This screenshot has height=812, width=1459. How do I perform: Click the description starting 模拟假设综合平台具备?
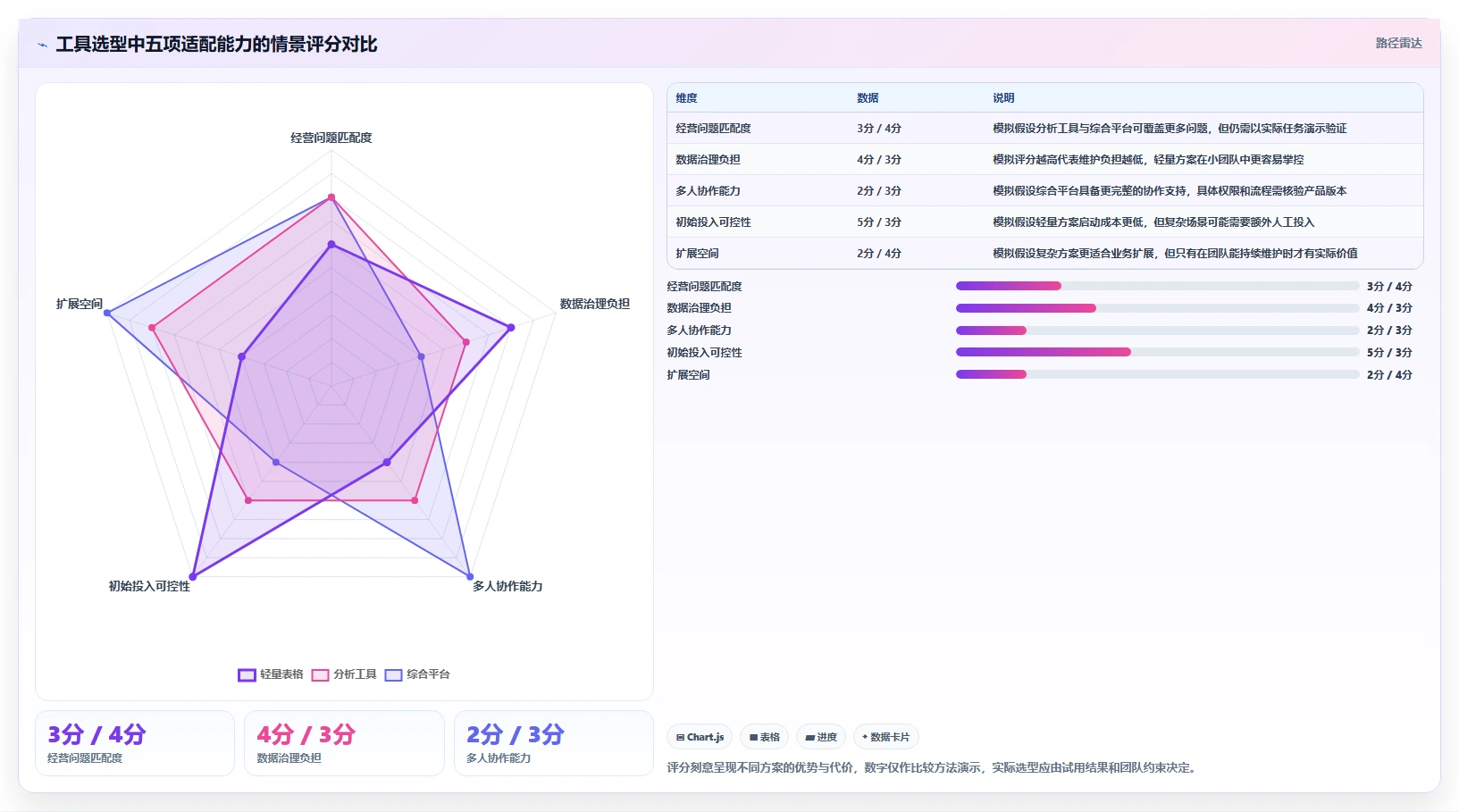[1170, 191]
